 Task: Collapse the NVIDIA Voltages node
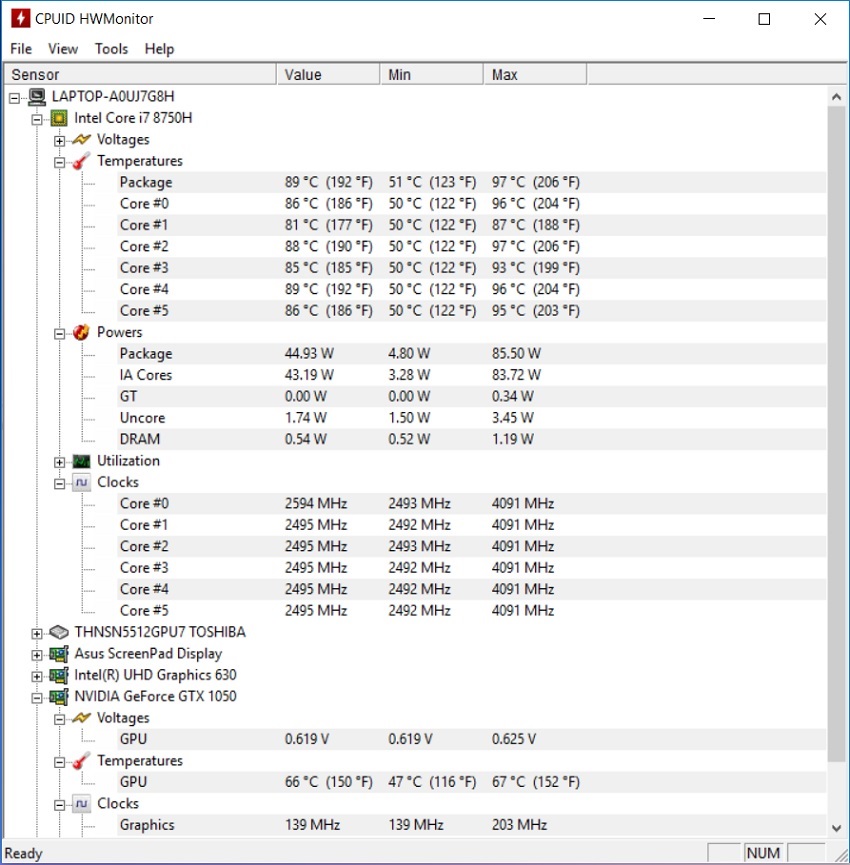pos(60,720)
